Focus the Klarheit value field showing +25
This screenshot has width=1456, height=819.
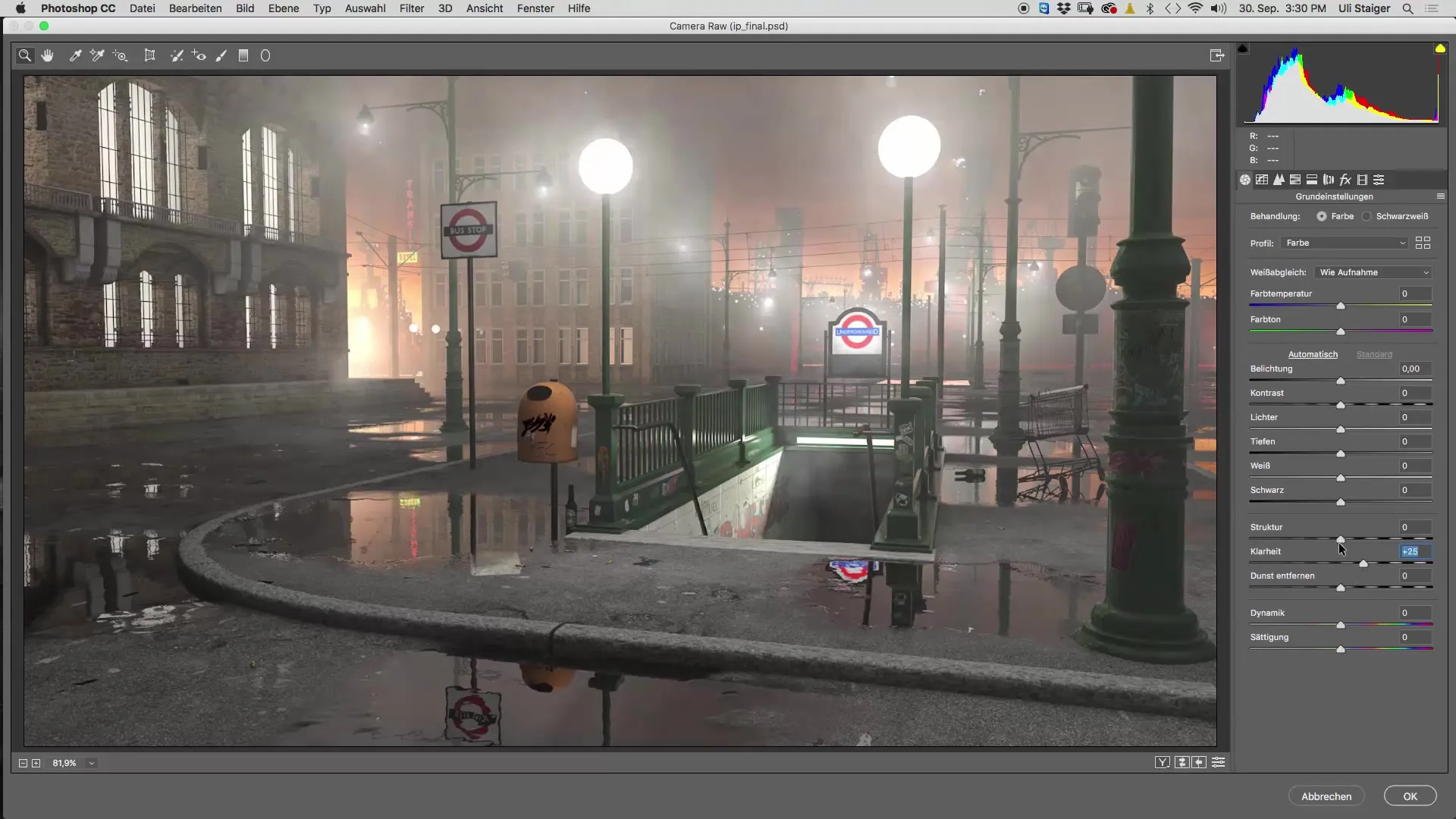(x=1415, y=551)
